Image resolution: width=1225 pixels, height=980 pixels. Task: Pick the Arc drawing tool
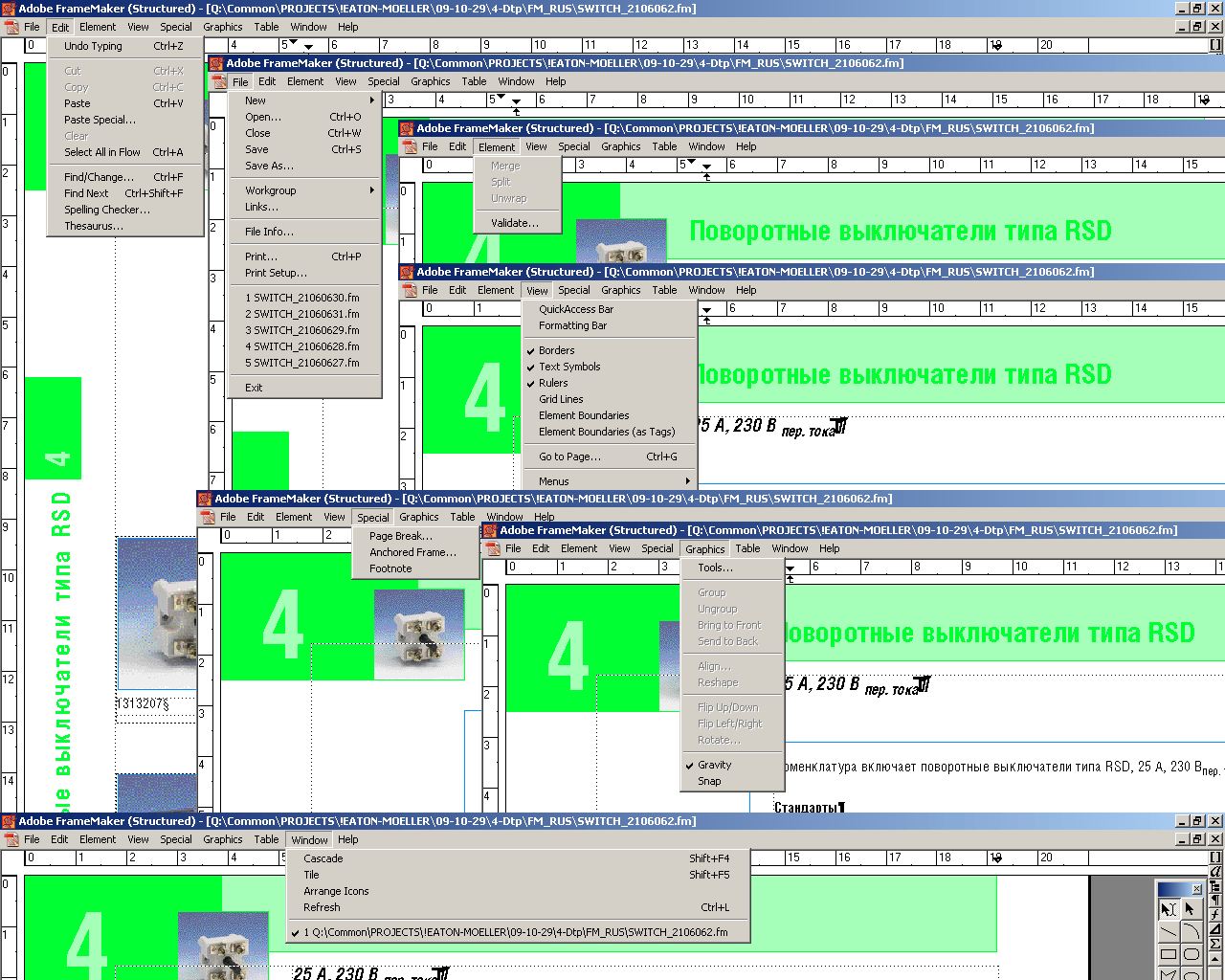point(1191,930)
